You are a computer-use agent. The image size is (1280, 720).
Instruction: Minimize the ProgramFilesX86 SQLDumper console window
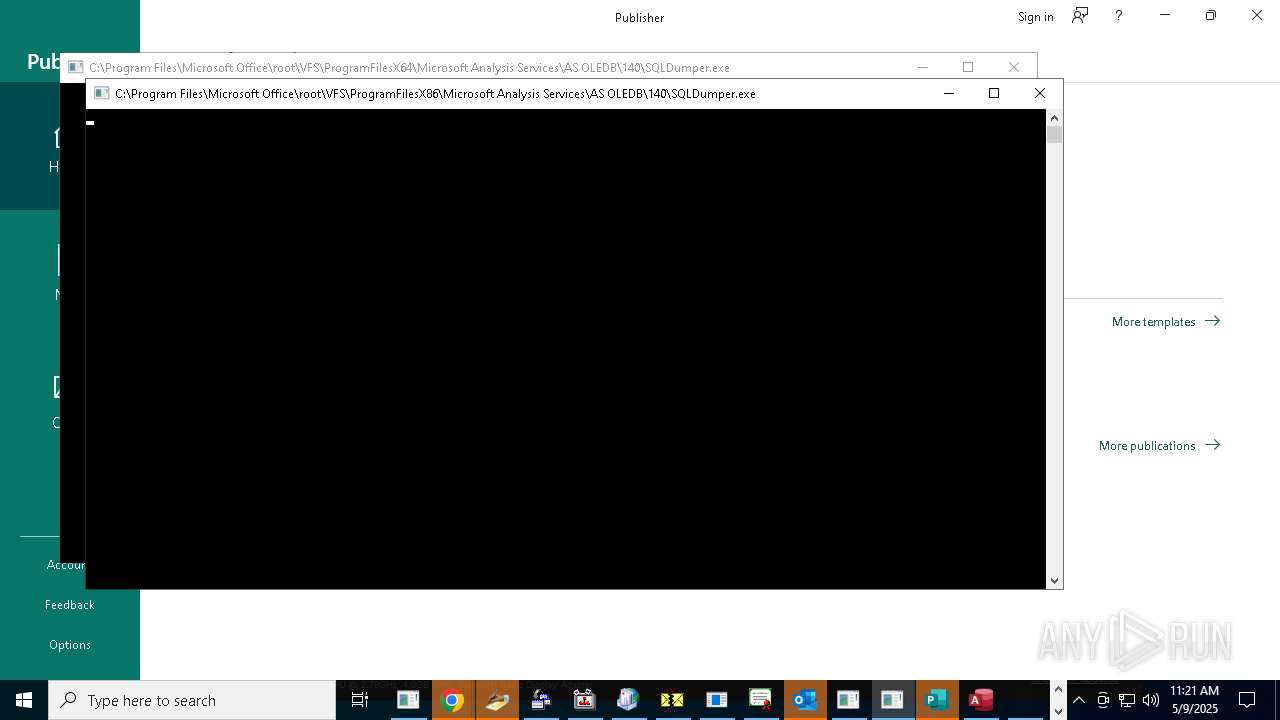949,93
